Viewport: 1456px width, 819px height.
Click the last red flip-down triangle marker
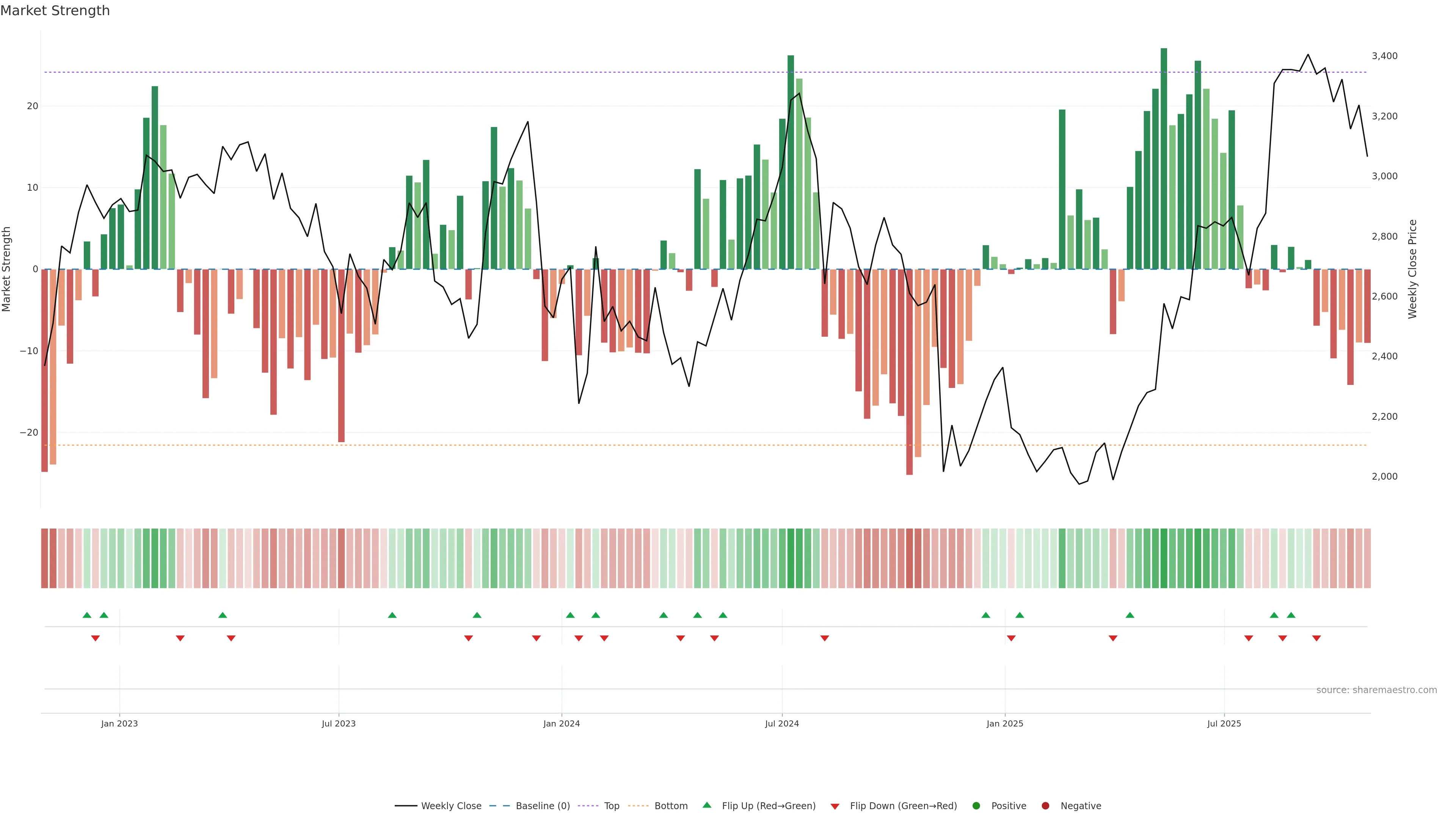[x=1316, y=638]
